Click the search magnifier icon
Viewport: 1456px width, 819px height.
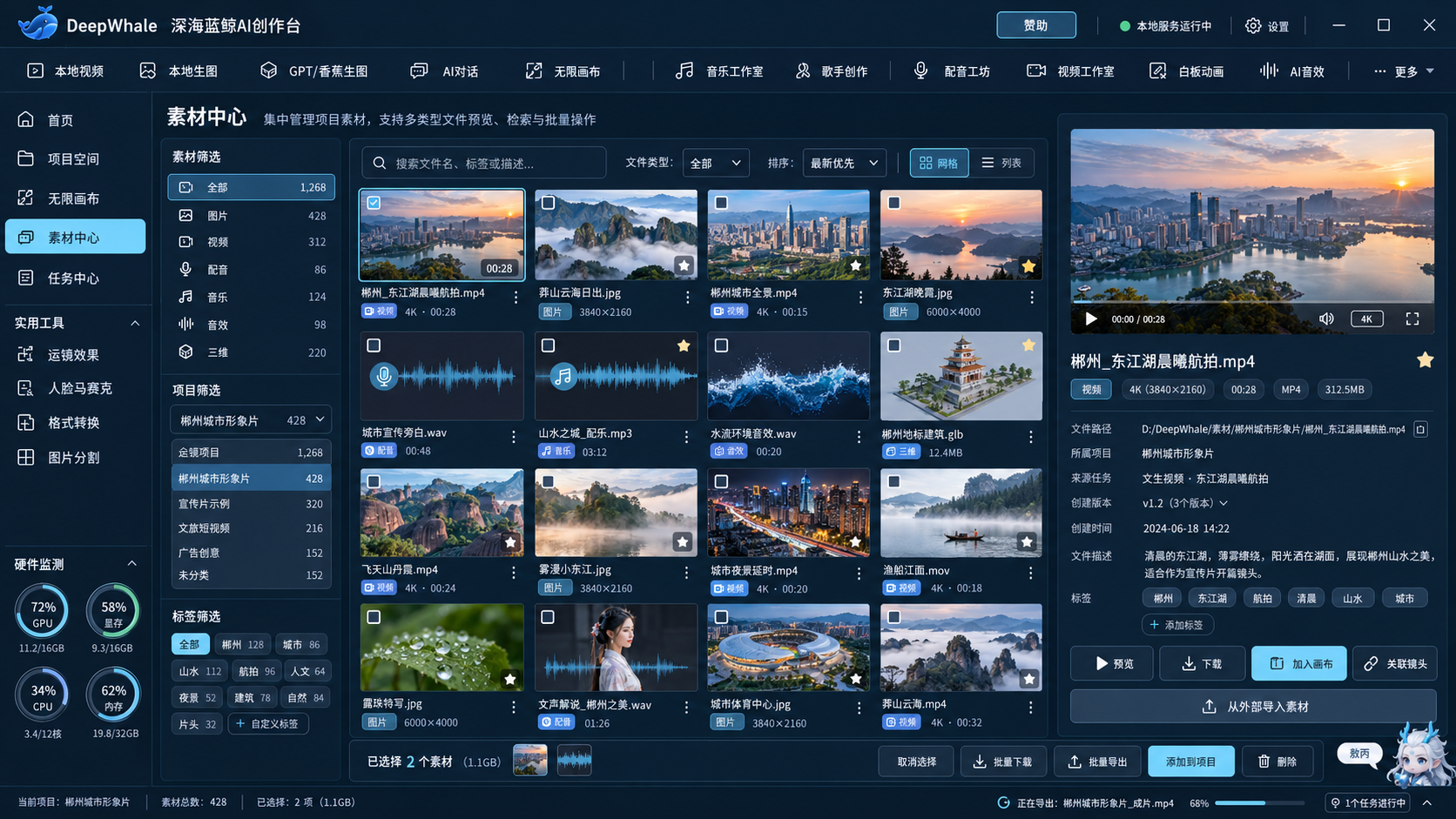380,163
